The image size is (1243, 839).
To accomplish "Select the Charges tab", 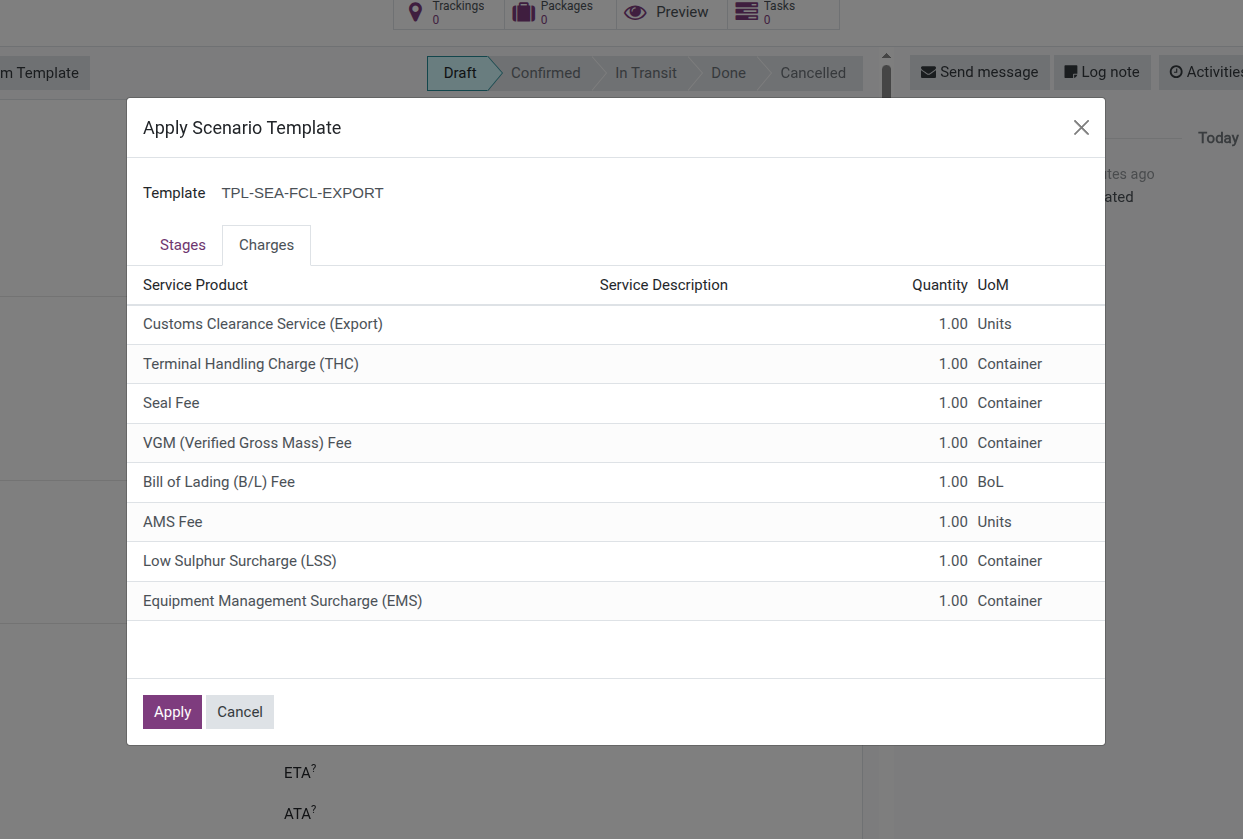I will pyautogui.click(x=266, y=245).
